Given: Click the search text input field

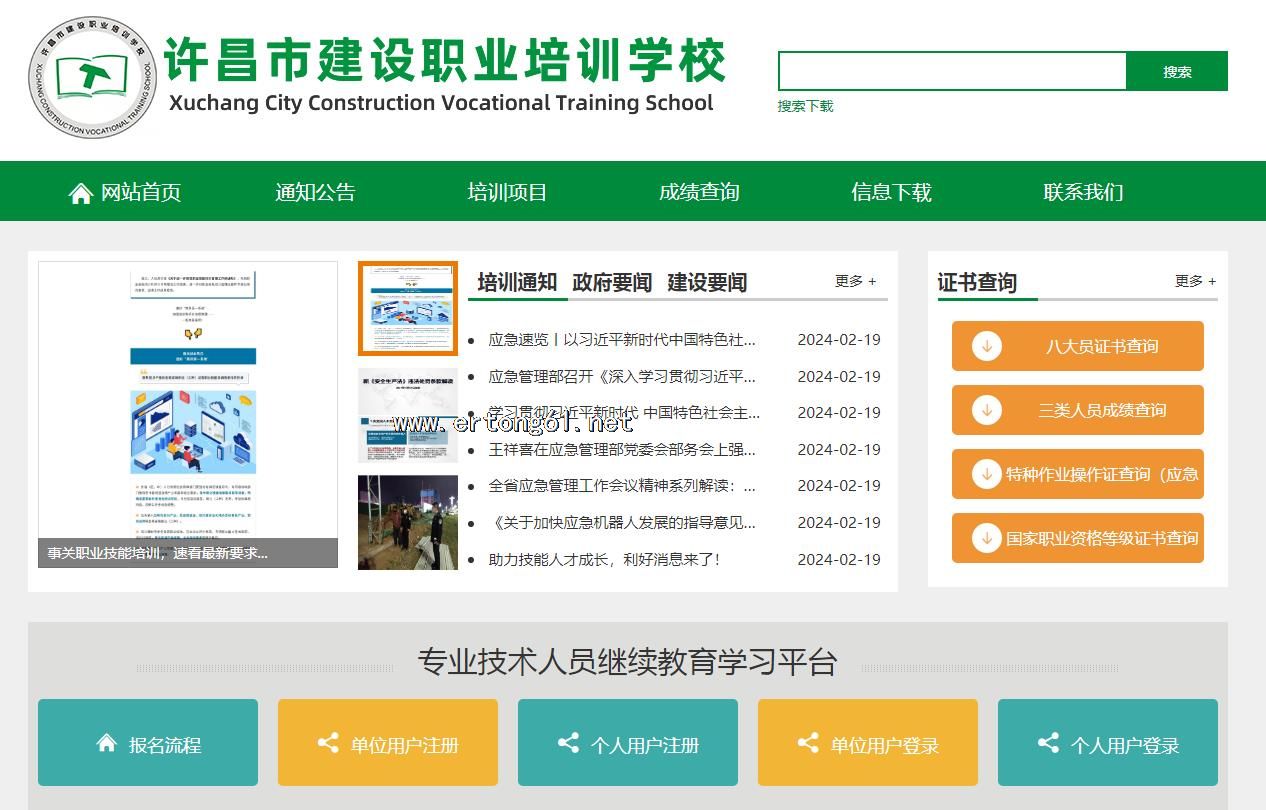Looking at the screenshot, I should 952,72.
